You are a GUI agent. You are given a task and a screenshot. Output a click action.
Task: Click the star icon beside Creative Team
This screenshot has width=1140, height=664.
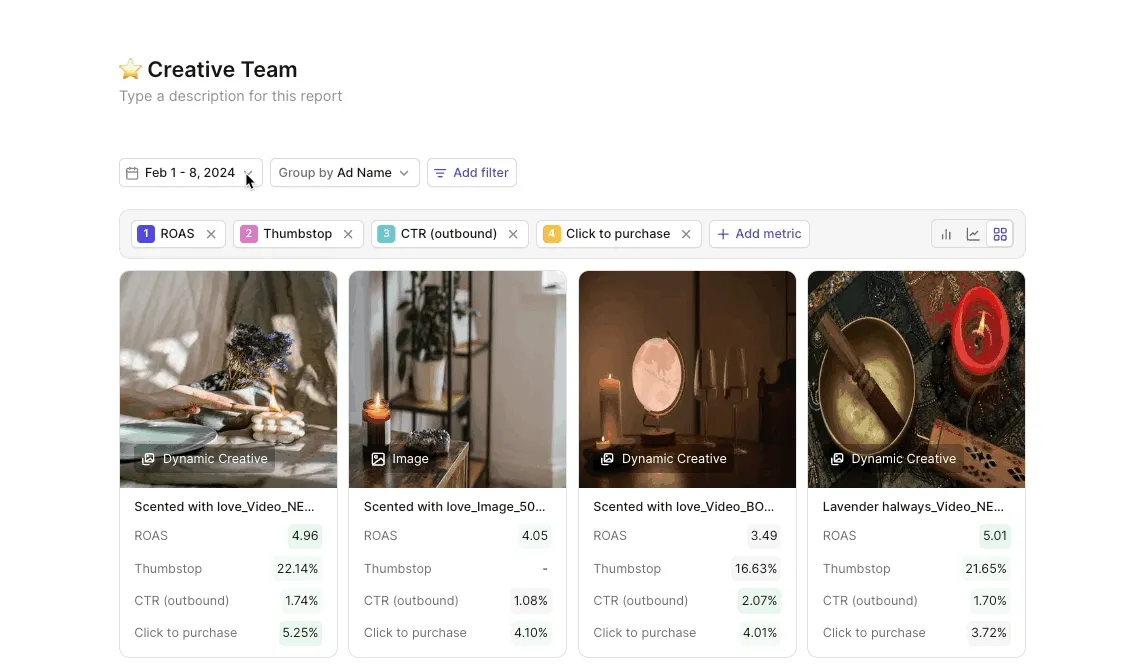coord(130,69)
